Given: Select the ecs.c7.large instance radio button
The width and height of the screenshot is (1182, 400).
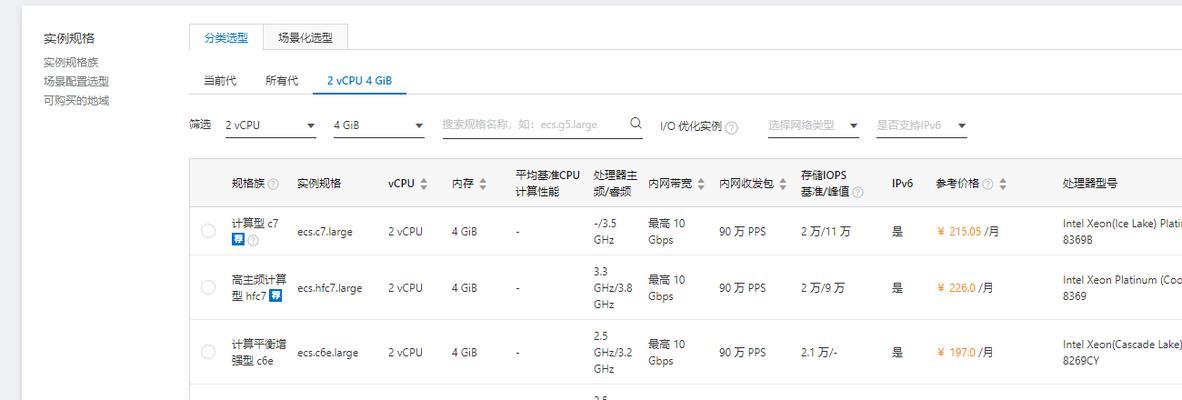Looking at the screenshot, I should pos(208,231).
